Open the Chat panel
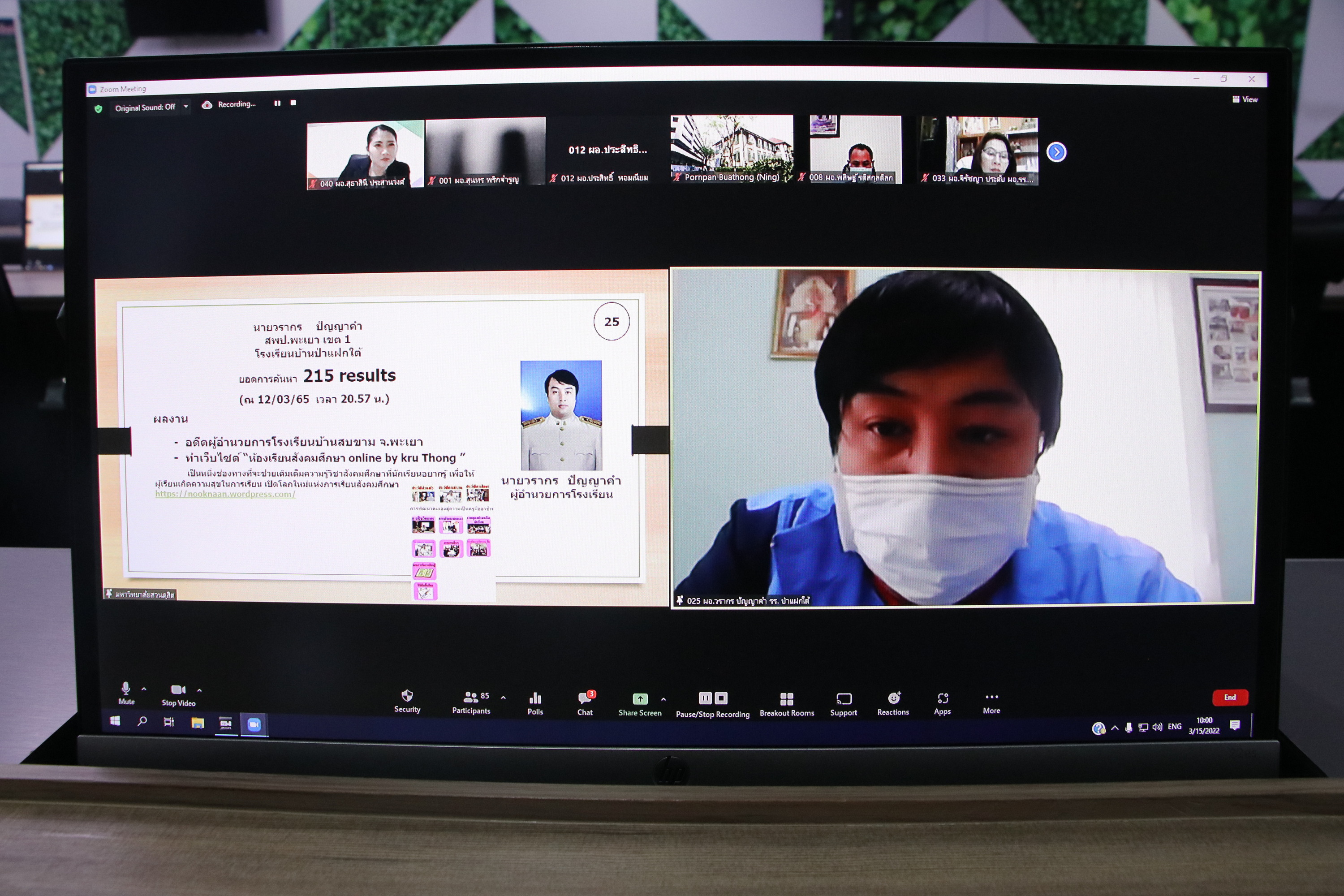This screenshot has height=896, width=1344. [585, 698]
